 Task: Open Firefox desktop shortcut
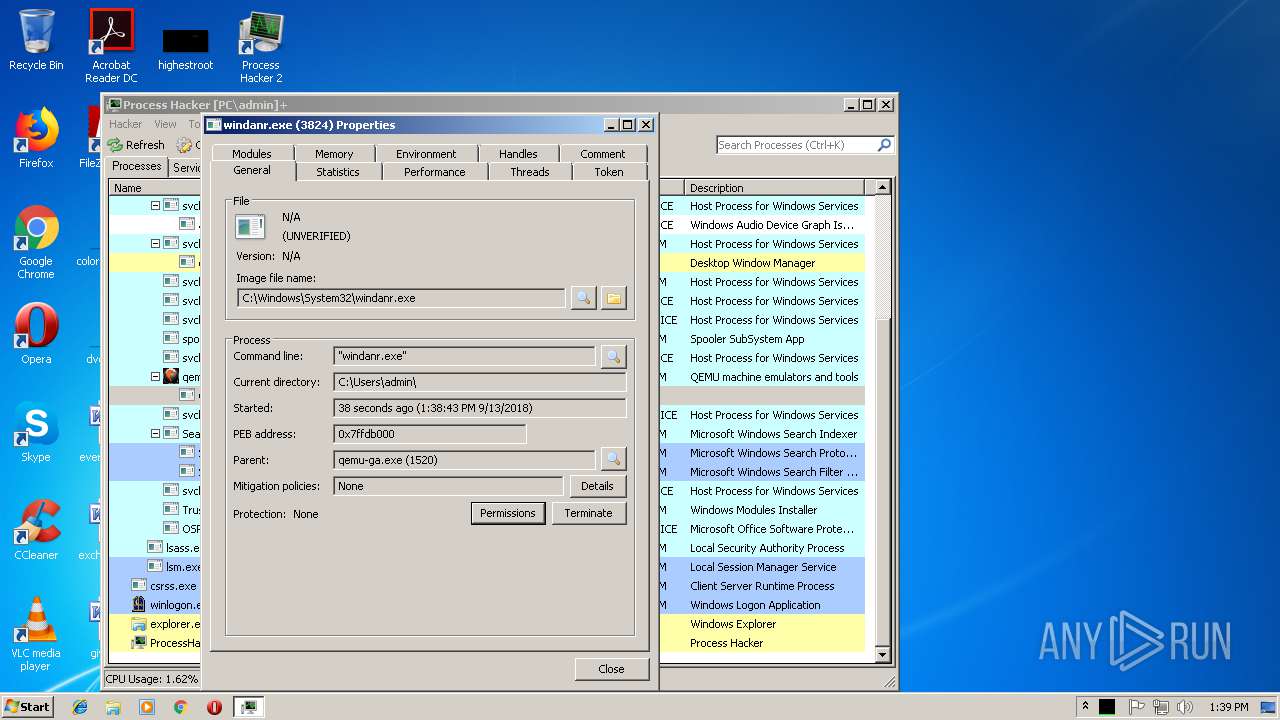tap(36, 138)
